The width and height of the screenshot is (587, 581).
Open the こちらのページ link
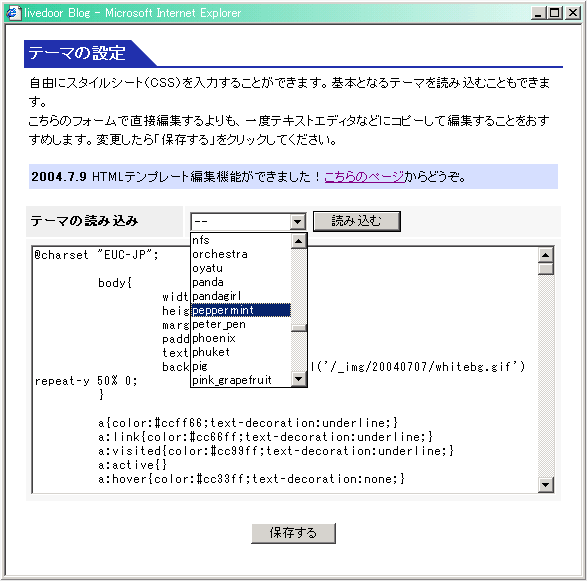click(x=364, y=176)
